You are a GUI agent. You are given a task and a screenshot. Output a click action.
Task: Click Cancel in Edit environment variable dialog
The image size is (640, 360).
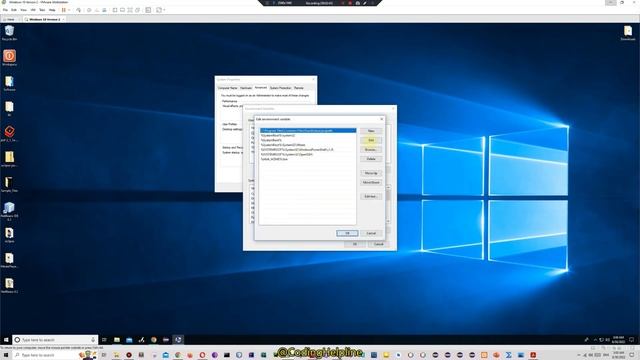coord(371,233)
